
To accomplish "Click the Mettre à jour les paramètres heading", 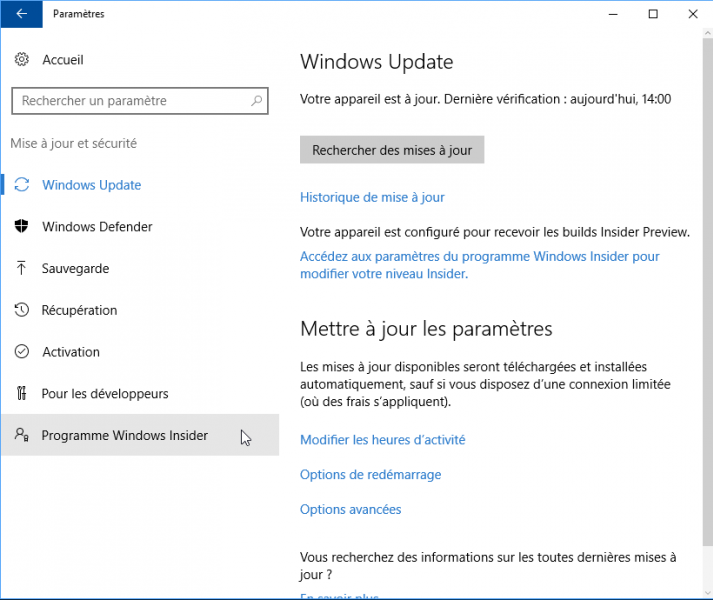I will click(x=426, y=328).
